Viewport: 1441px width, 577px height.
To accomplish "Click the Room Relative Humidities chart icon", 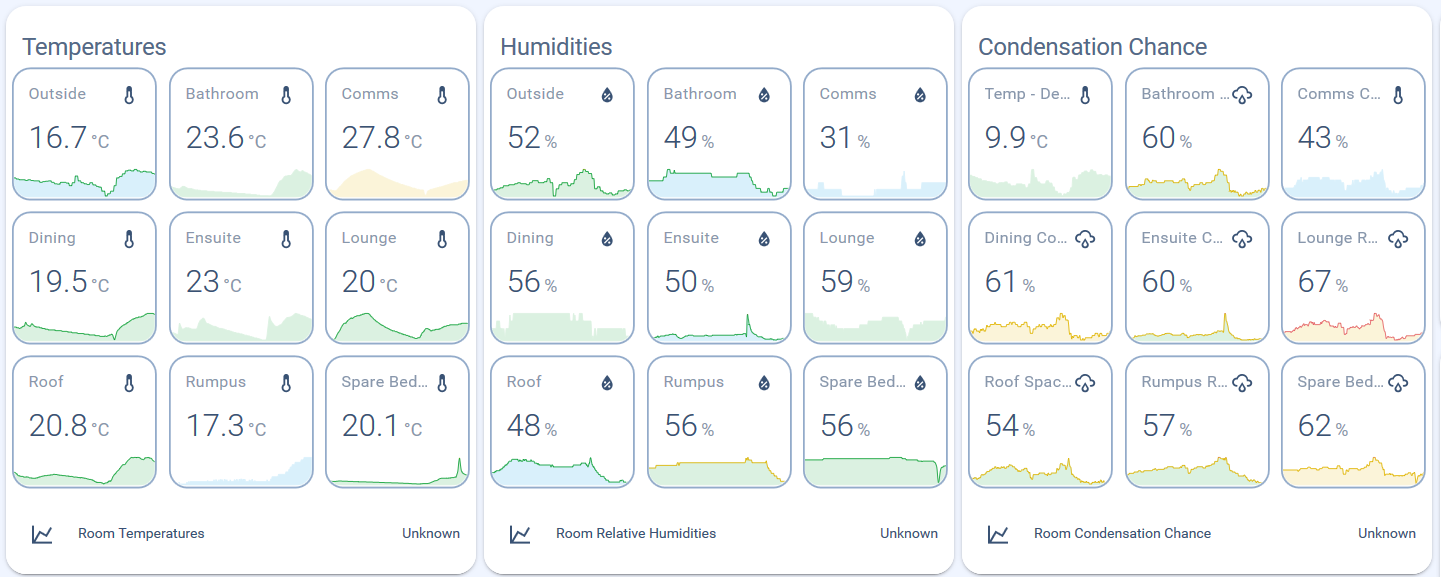I will (x=520, y=534).
